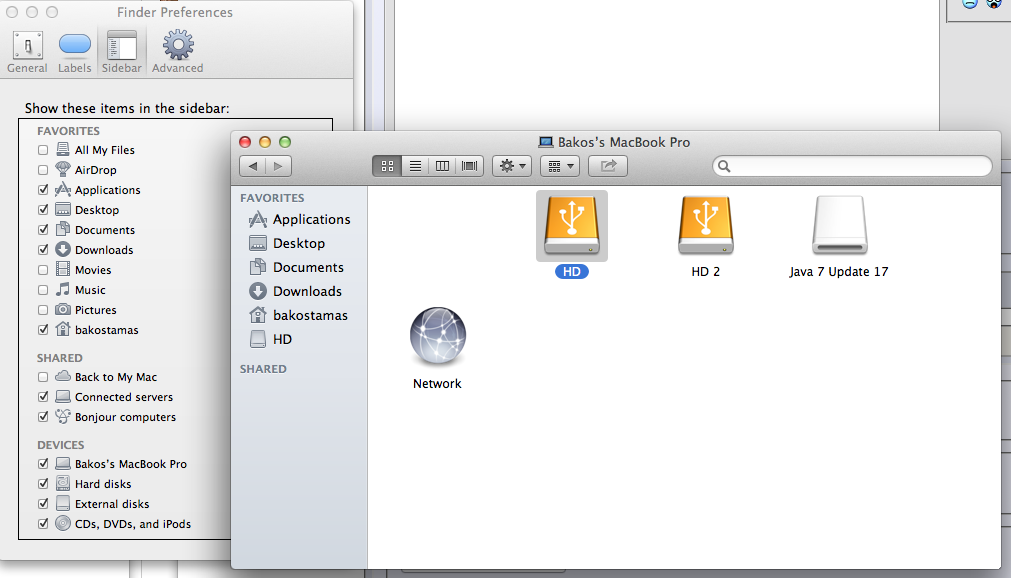
Task: Uncheck External disks checkbox
Action: pos(43,504)
